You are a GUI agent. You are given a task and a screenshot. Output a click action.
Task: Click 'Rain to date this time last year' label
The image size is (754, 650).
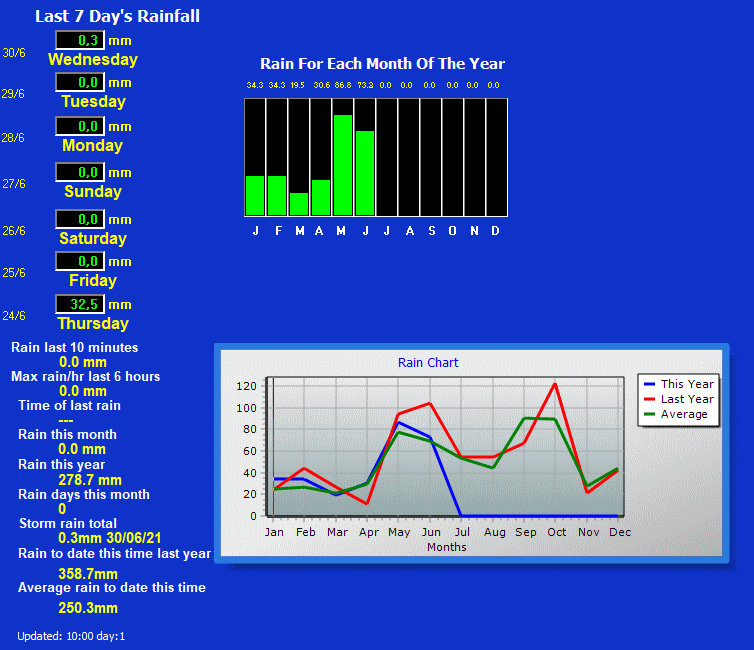114,553
